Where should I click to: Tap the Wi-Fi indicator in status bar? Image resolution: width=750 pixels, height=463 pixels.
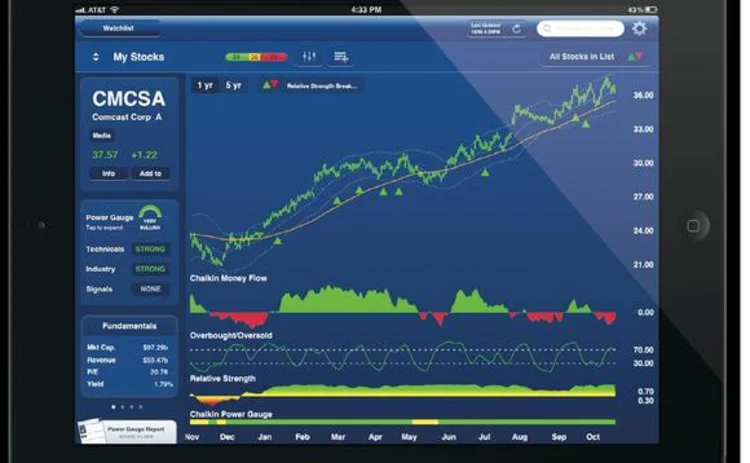115,10
